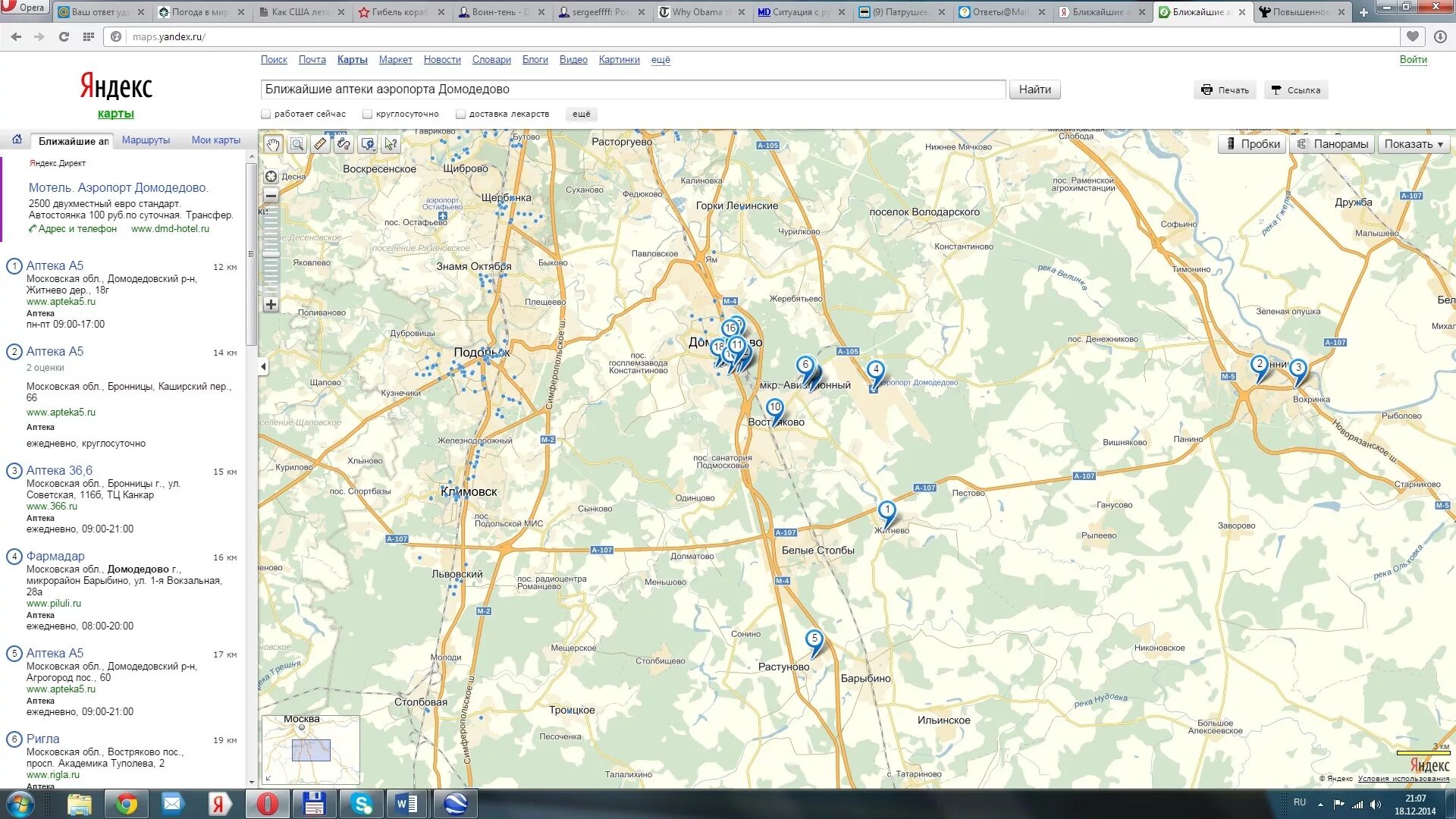This screenshot has height=819, width=1456.
Task: Show hidden system tray icons
Action: (x=1320, y=804)
